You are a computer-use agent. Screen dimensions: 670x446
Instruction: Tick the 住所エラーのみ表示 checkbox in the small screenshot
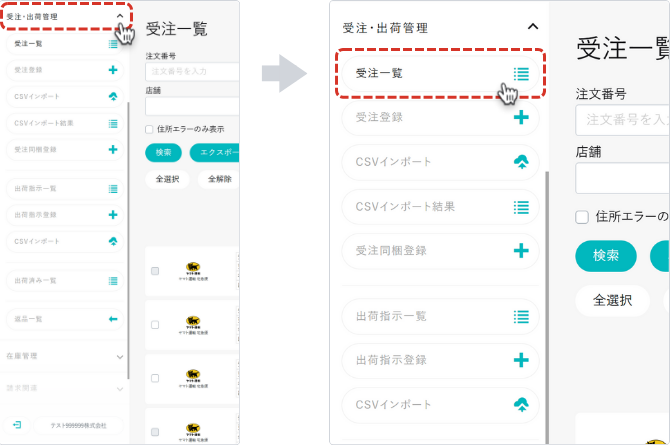(150, 129)
